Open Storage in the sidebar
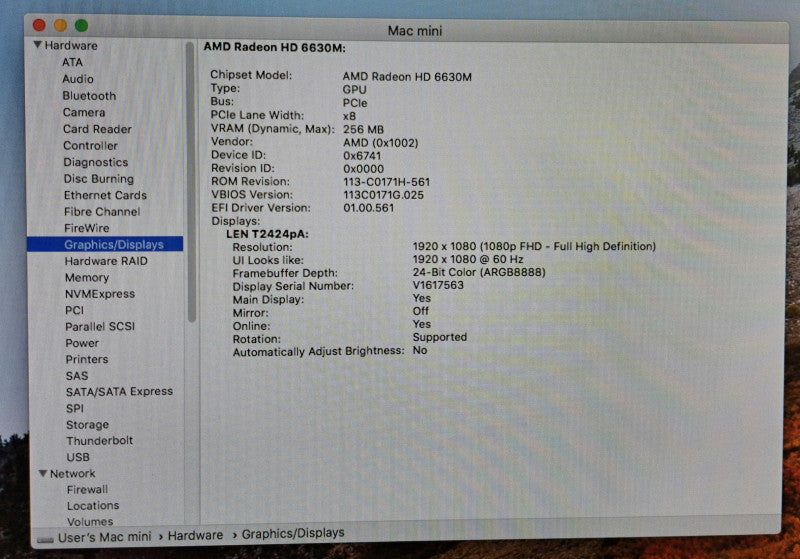 (87, 424)
